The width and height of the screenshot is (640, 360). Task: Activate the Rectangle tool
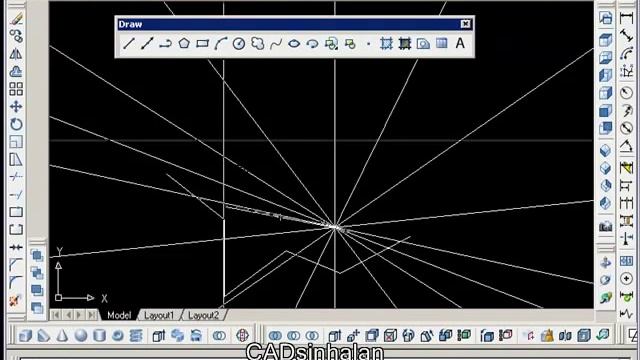[202, 43]
